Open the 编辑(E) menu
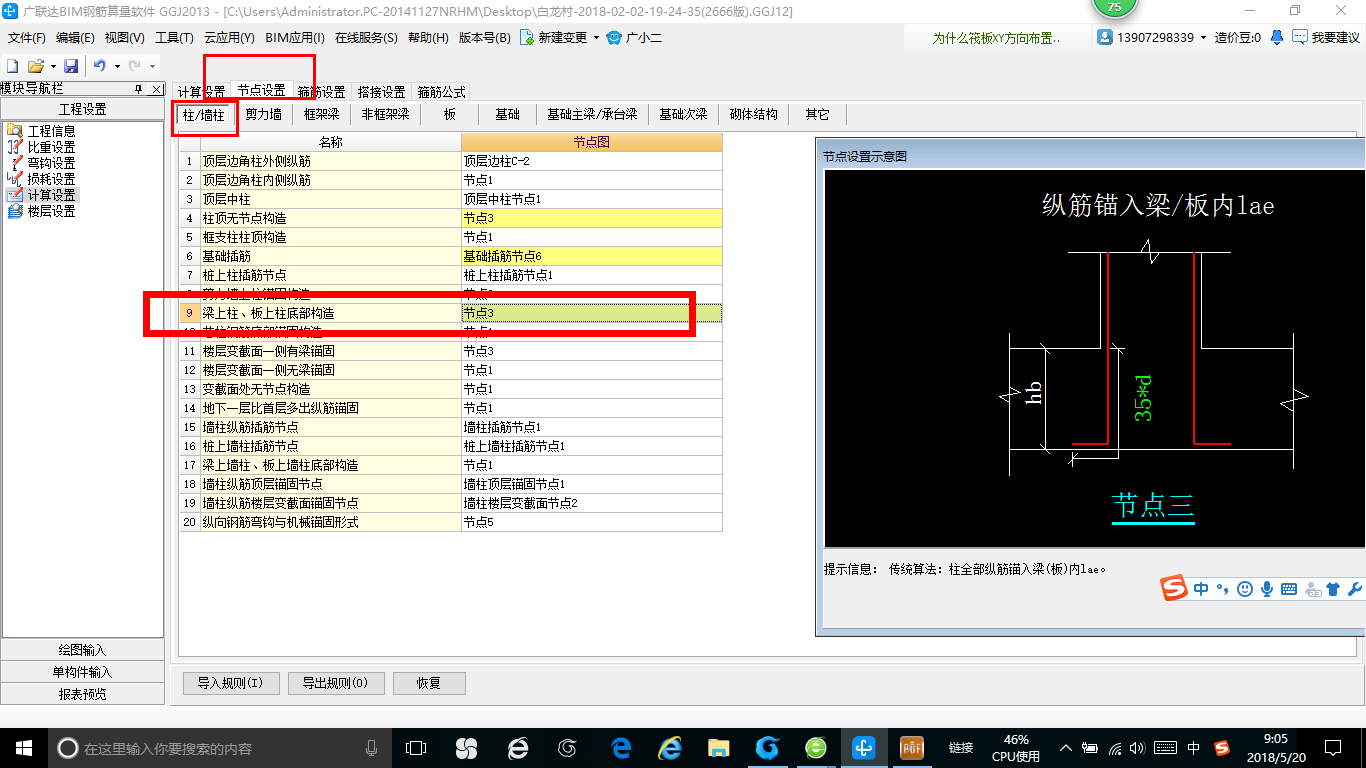The height and width of the screenshot is (768, 1366). click(75, 38)
